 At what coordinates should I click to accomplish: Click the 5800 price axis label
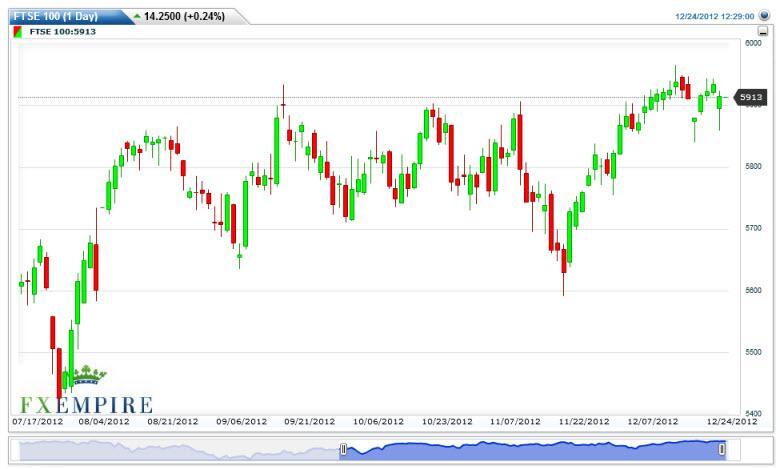(x=753, y=166)
